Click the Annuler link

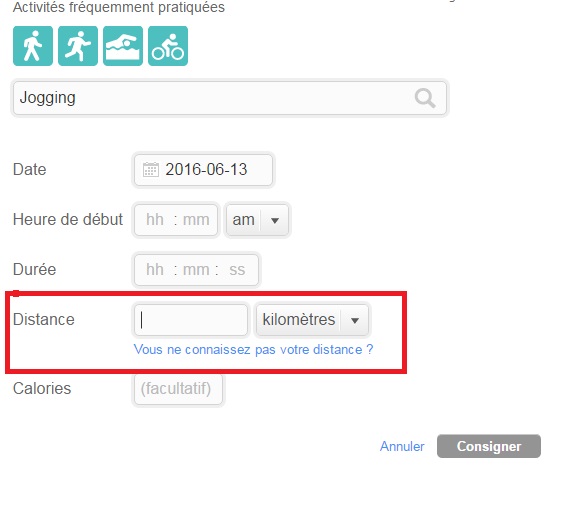[402, 446]
